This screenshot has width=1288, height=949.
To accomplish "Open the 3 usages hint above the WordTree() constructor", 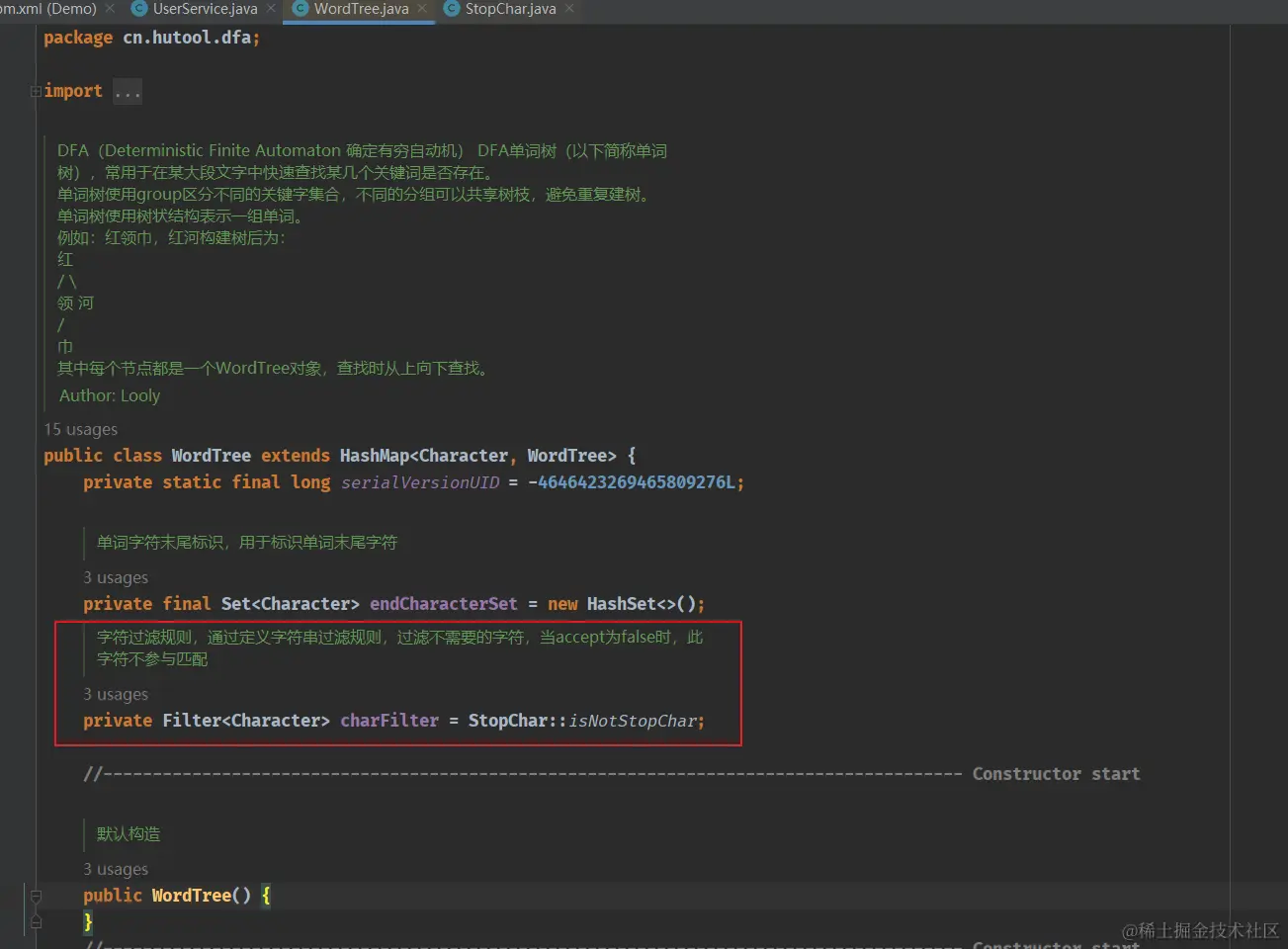I will 116,869.
